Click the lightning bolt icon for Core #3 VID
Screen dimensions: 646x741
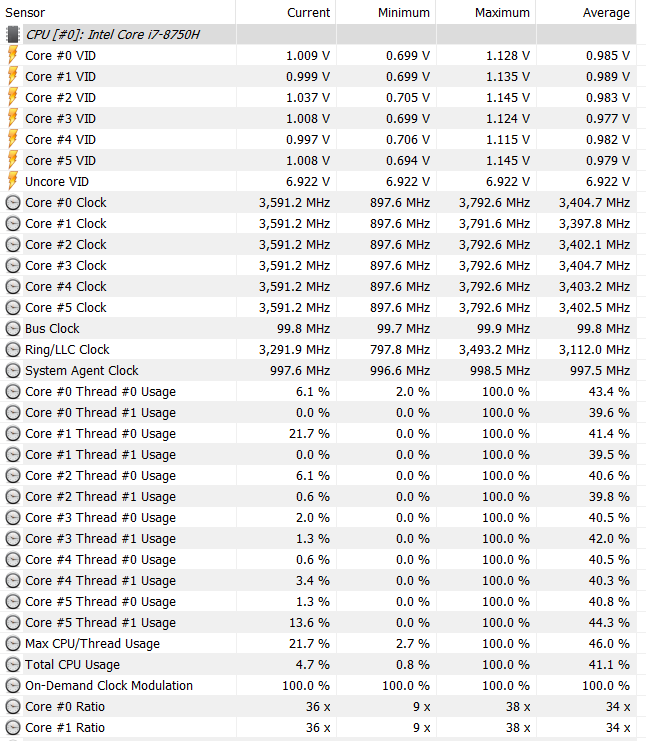[13, 119]
